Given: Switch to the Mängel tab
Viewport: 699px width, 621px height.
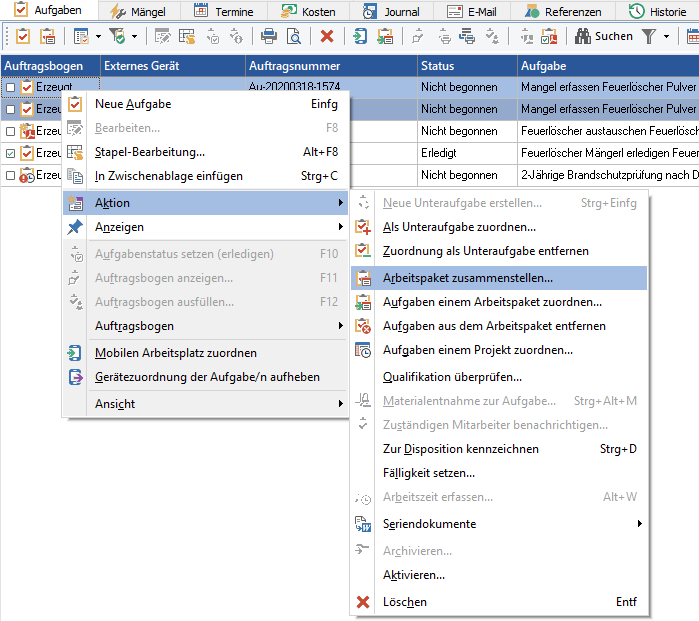Looking at the screenshot, I should 138,12.
